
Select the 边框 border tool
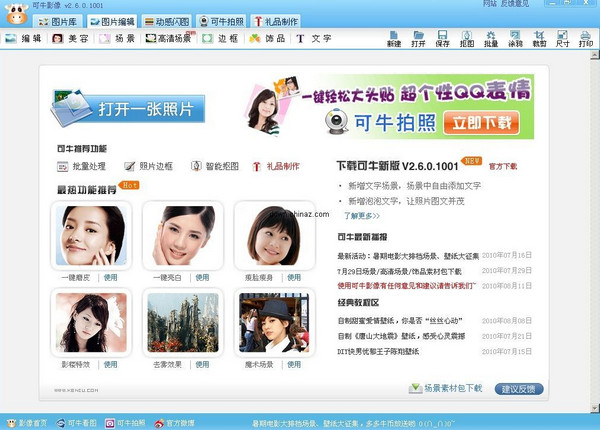220,38
